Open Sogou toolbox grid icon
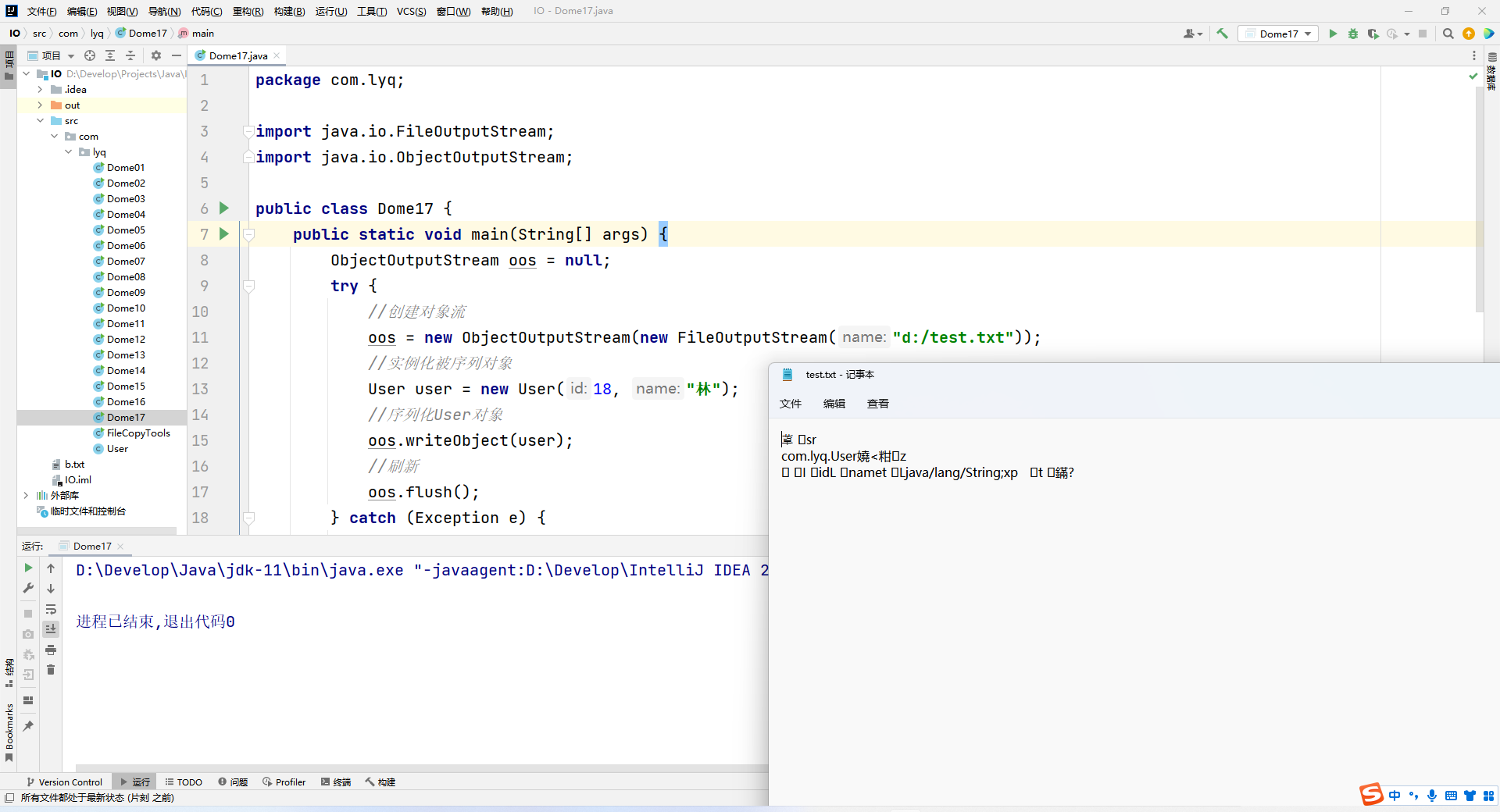The height and width of the screenshot is (812, 1500). coord(1488,796)
